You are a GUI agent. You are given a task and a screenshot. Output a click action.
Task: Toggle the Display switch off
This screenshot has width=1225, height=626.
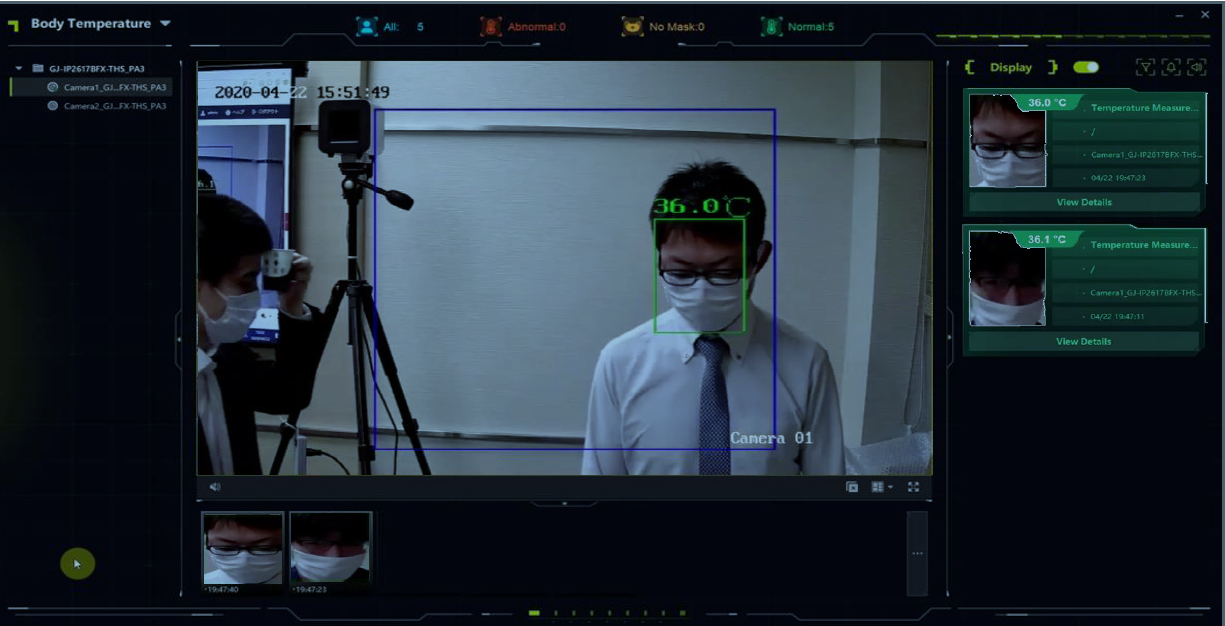click(1086, 67)
